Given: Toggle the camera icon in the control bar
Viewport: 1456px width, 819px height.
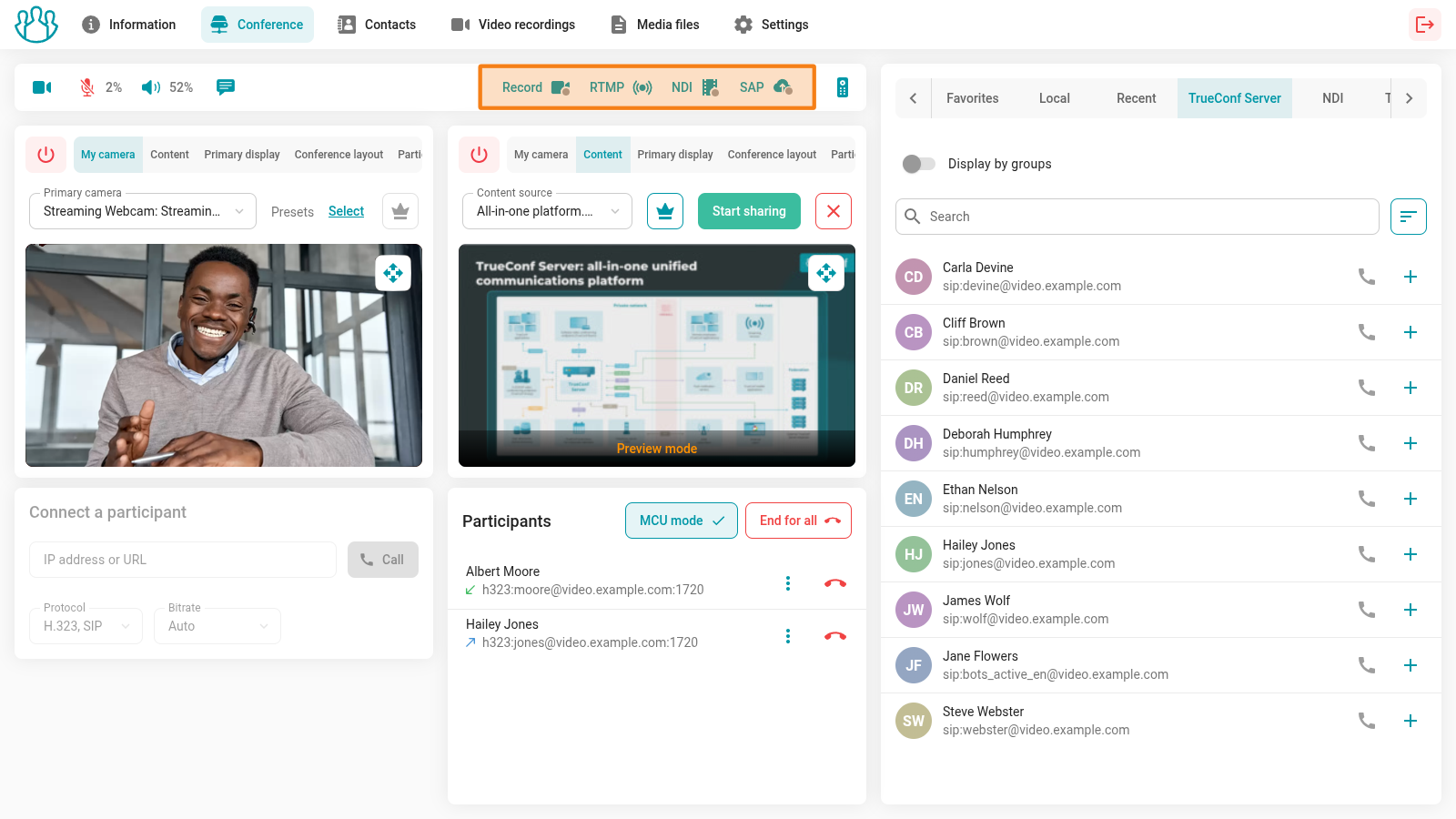Looking at the screenshot, I should [x=42, y=87].
